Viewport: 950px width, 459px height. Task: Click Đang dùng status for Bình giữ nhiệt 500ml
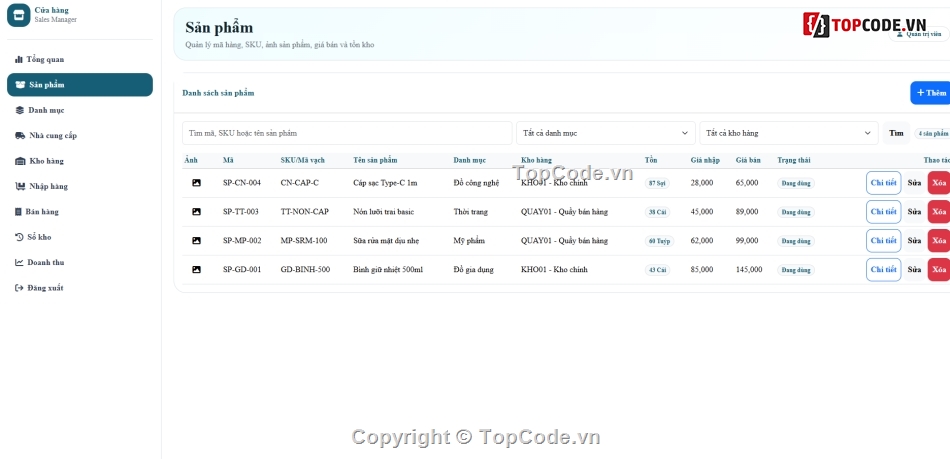796,270
